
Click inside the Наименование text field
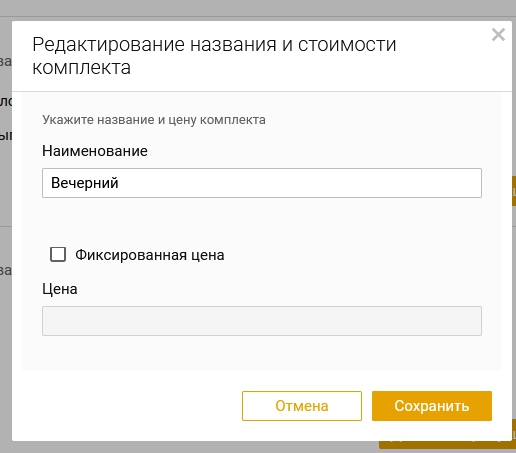point(262,183)
